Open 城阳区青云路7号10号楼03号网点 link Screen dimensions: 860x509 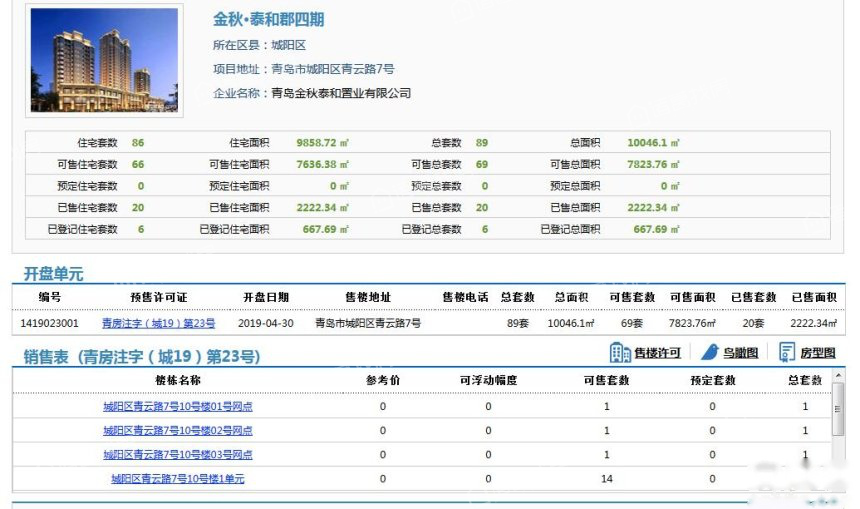click(178, 455)
